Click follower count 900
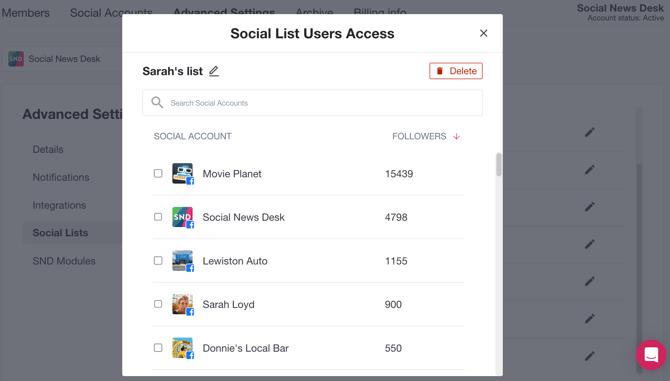 click(393, 305)
